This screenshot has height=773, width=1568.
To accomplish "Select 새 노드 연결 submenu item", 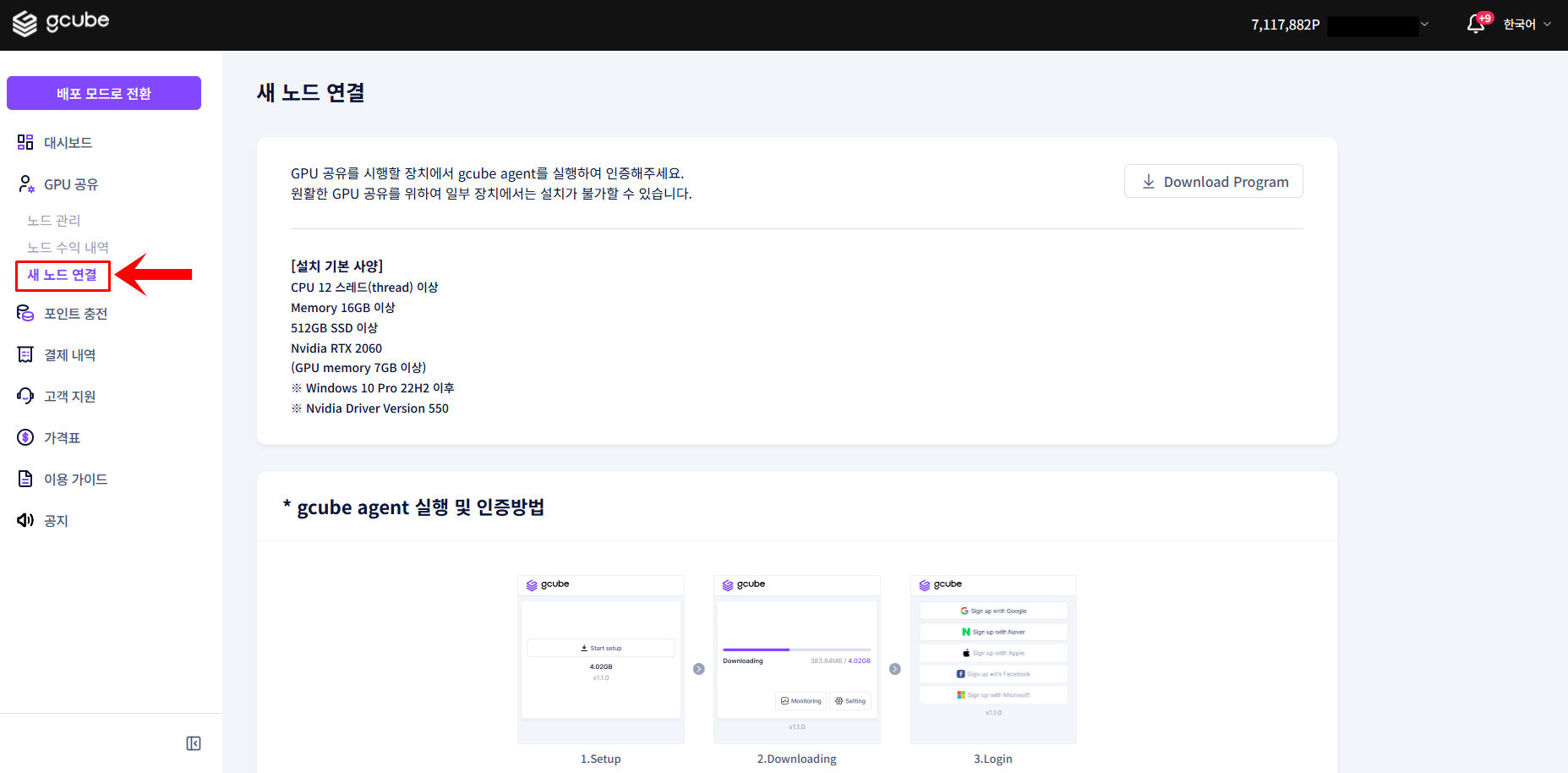I will click(x=63, y=275).
